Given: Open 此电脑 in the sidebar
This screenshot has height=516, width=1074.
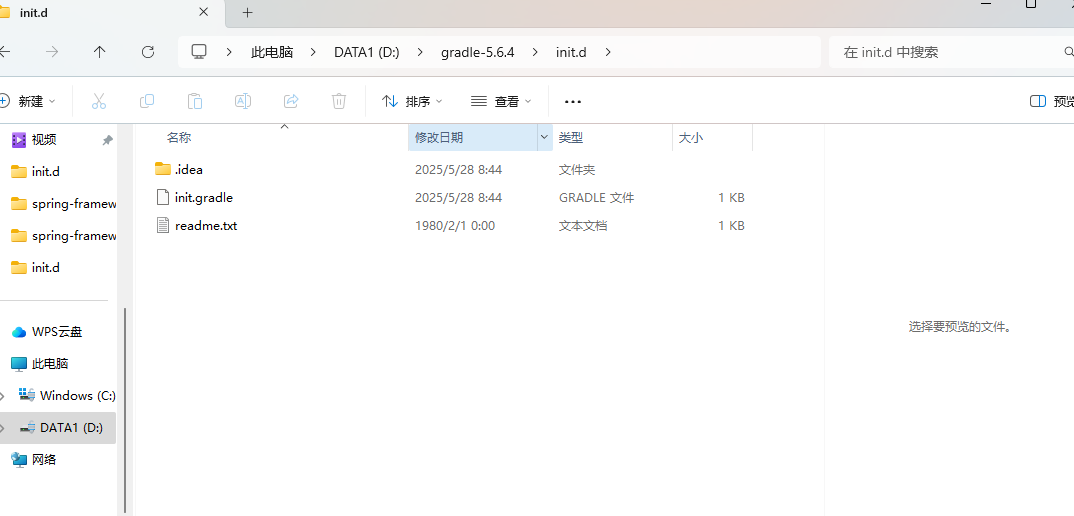Looking at the screenshot, I should 49,364.
